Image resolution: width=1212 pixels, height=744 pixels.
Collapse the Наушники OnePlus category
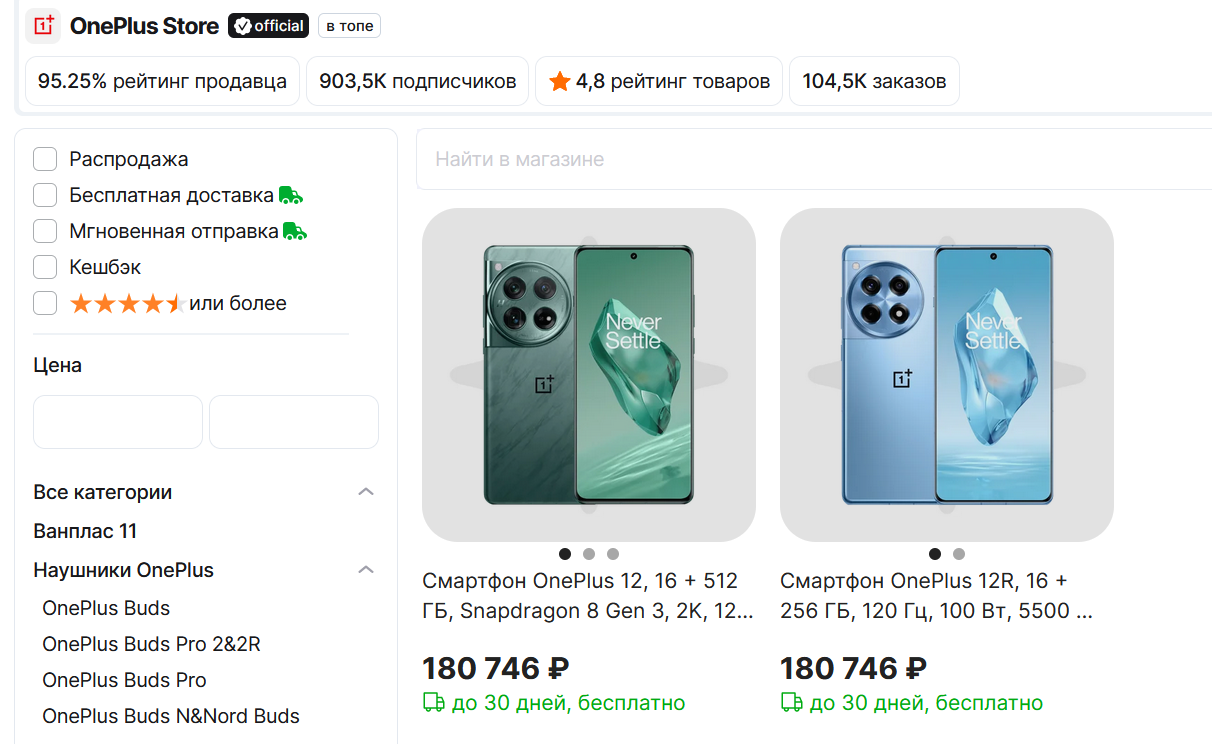click(x=366, y=570)
